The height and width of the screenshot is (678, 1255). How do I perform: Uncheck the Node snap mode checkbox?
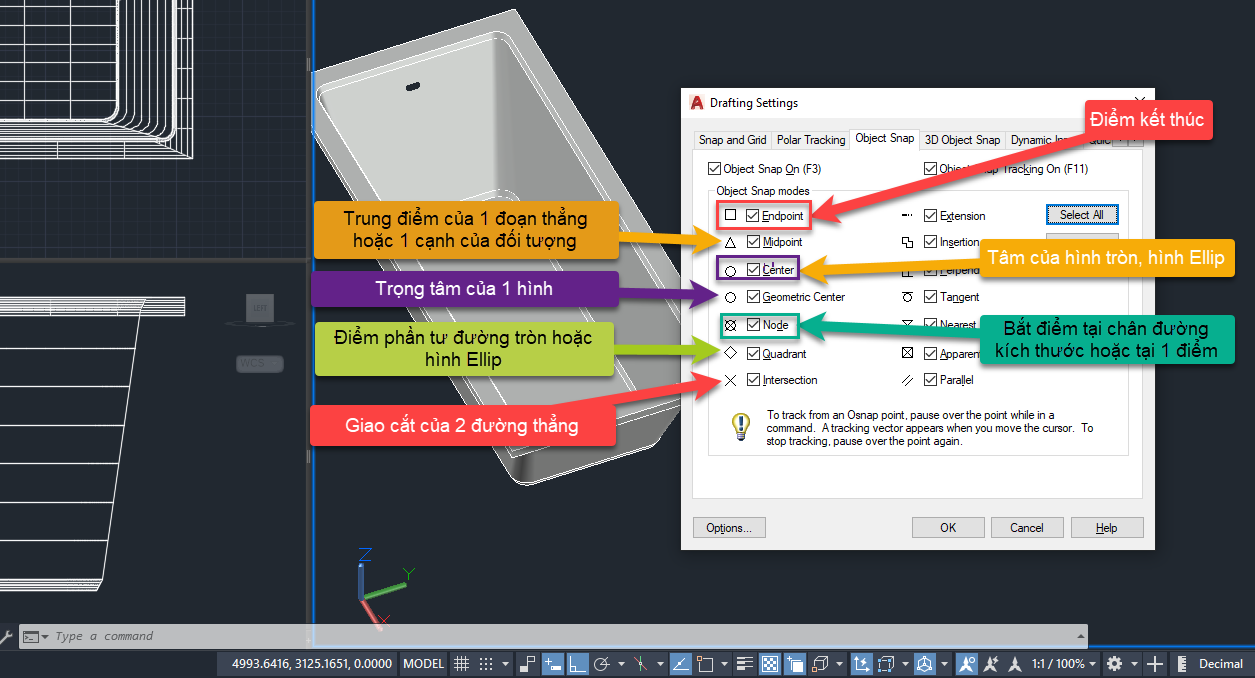(753, 325)
